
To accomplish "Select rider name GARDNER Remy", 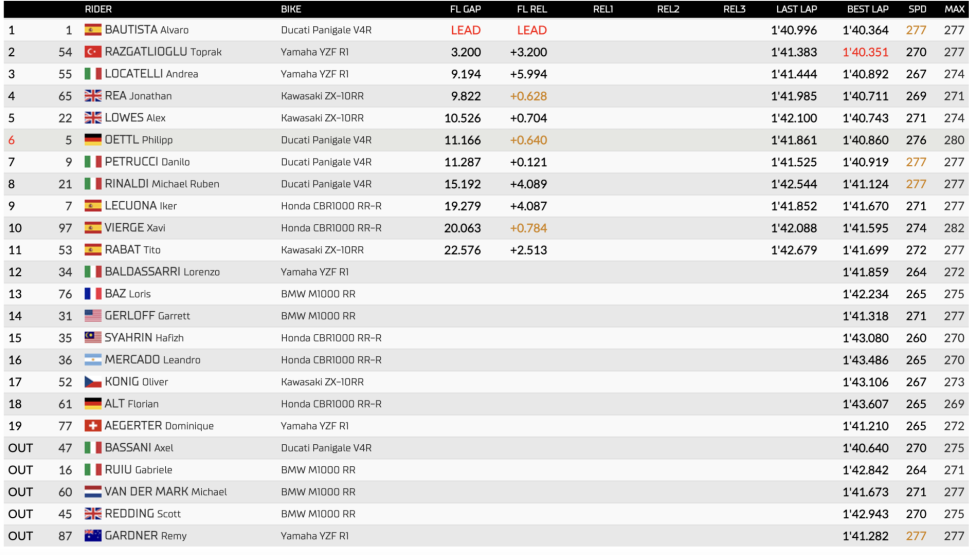I will pyautogui.click(x=146, y=535).
